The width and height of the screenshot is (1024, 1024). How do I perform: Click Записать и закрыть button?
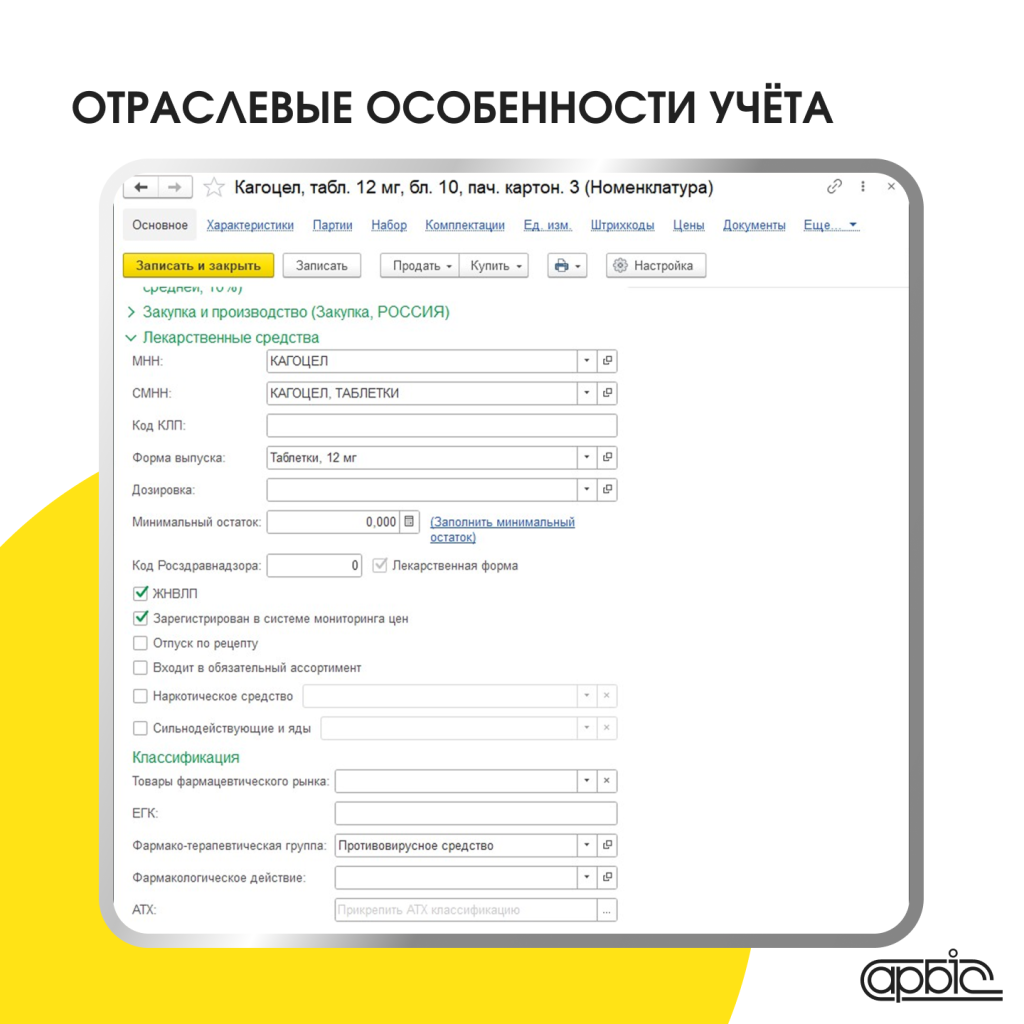click(199, 266)
